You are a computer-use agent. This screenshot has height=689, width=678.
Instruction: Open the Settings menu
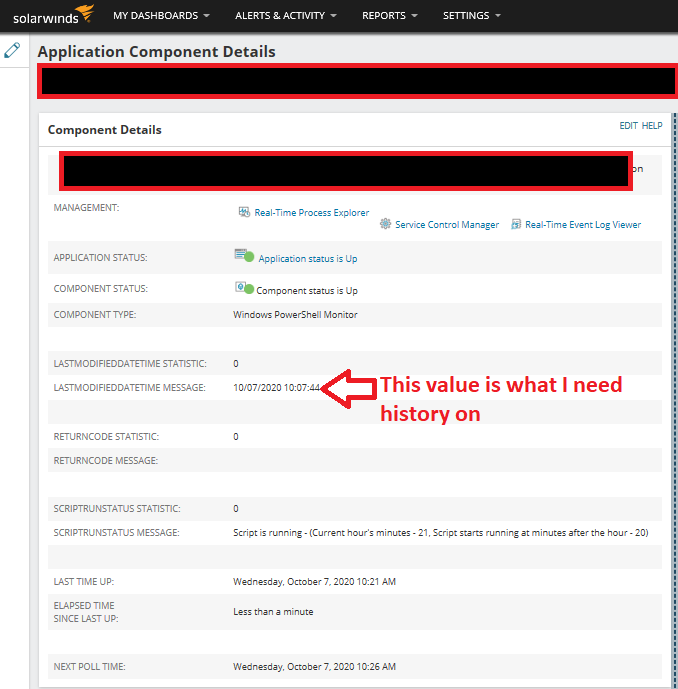click(471, 15)
